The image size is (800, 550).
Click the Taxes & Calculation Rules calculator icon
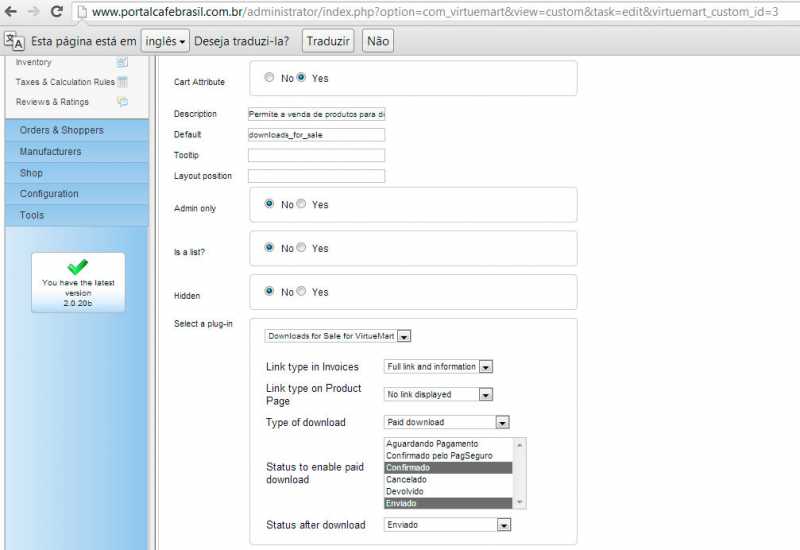(x=122, y=82)
